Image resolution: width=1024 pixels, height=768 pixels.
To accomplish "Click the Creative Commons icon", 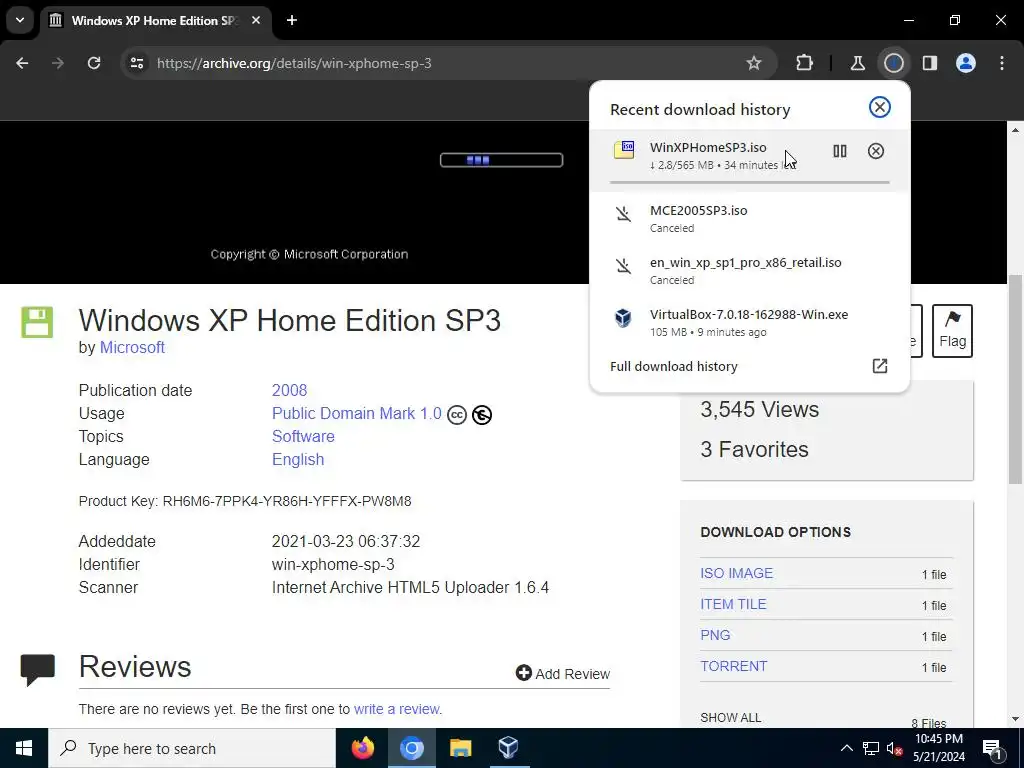I will [456, 415].
